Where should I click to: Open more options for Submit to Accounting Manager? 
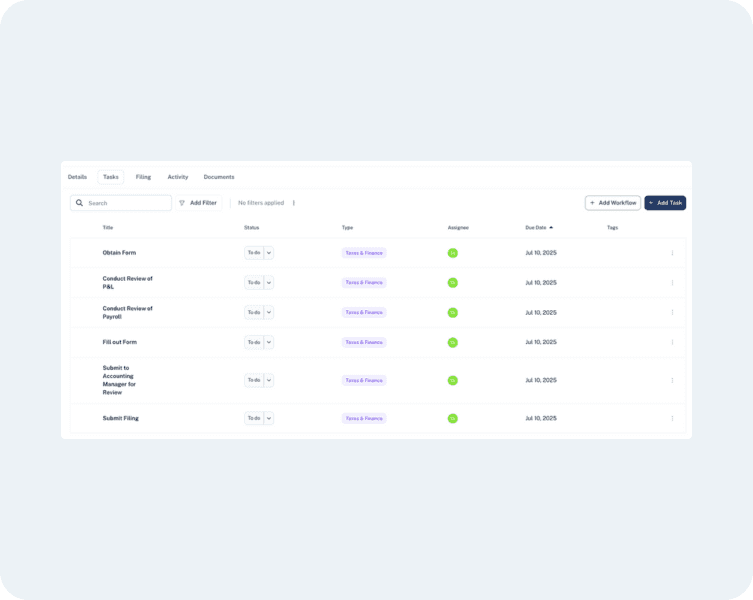pos(672,380)
